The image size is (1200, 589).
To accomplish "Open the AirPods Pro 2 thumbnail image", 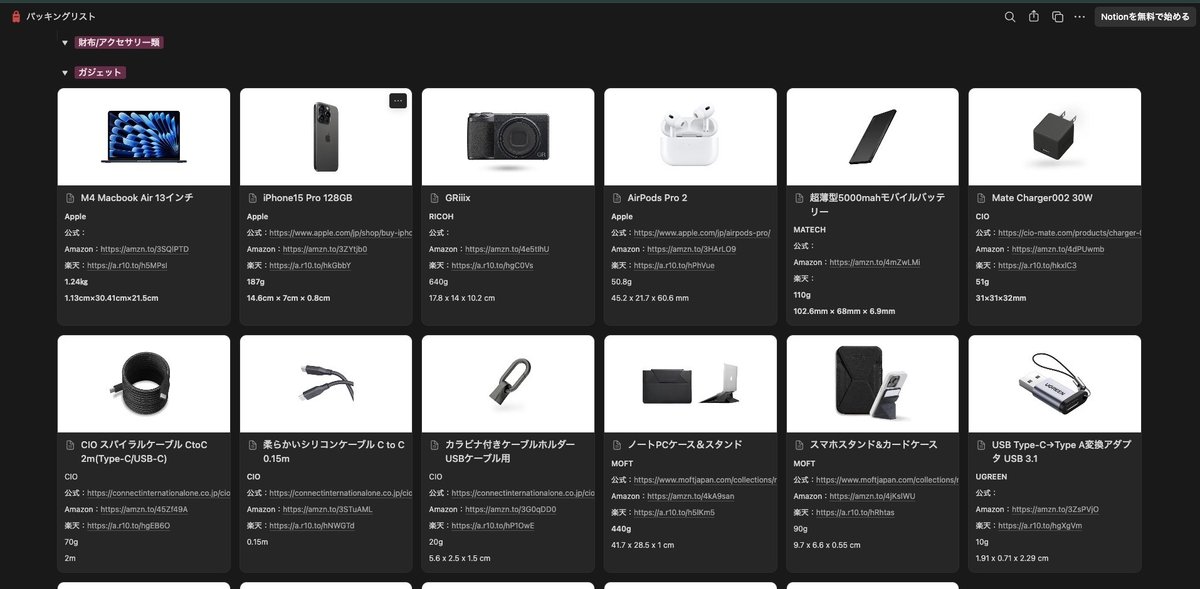I will coord(691,137).
